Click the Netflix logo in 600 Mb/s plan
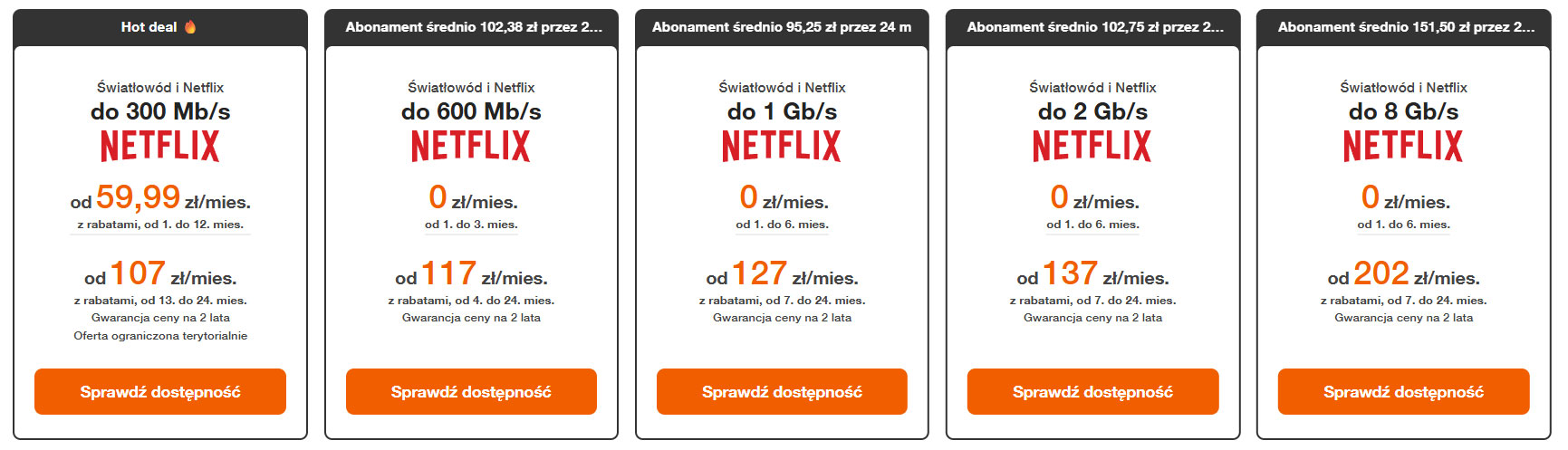1568x450 pixels. click(x=471, y=146)
